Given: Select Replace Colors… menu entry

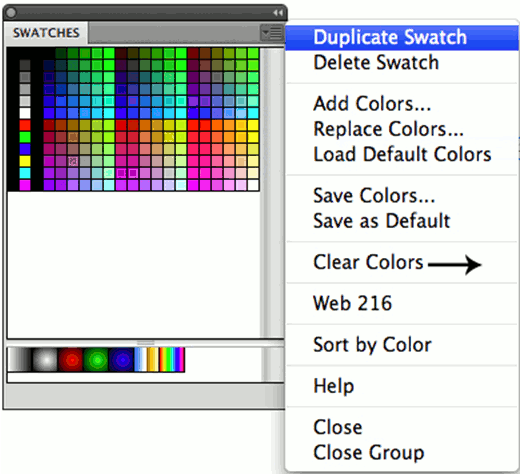Looking at the screenshot, I should tap(388, 129).
